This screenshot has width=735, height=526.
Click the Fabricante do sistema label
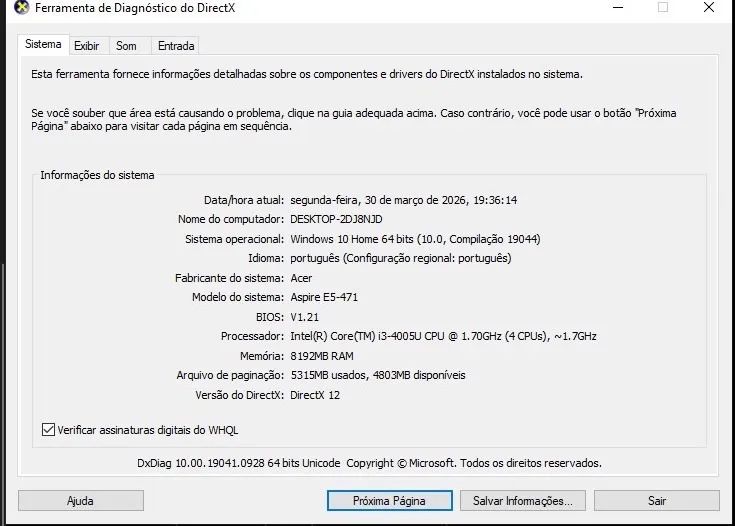click(229, 278)
